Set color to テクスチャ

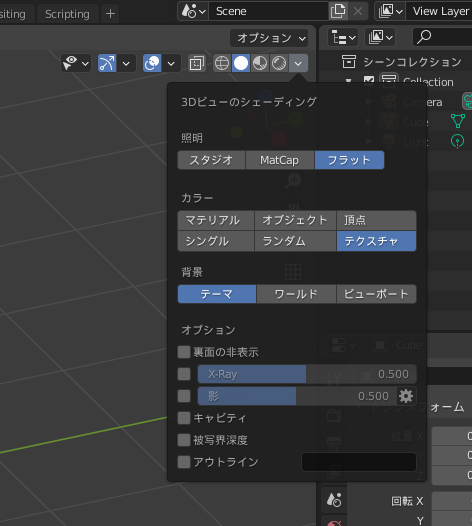[x=376, y=241]
